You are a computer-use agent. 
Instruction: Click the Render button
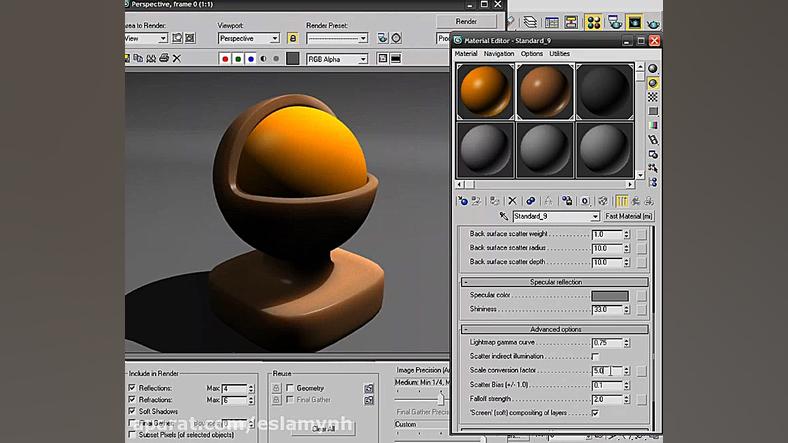[466, 21]
